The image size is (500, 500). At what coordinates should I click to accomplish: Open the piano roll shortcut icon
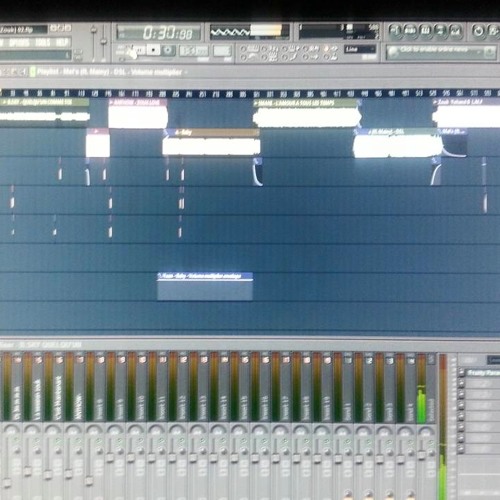425,31
